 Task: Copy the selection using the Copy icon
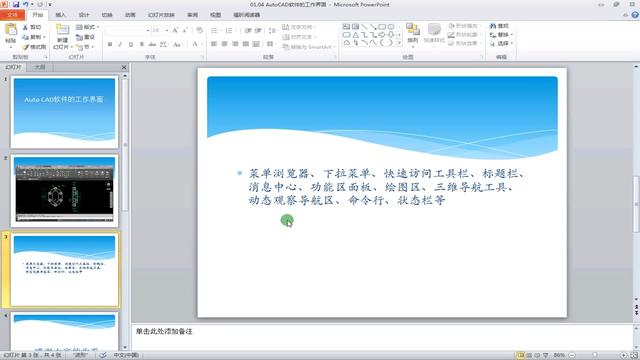click(25, 37)
